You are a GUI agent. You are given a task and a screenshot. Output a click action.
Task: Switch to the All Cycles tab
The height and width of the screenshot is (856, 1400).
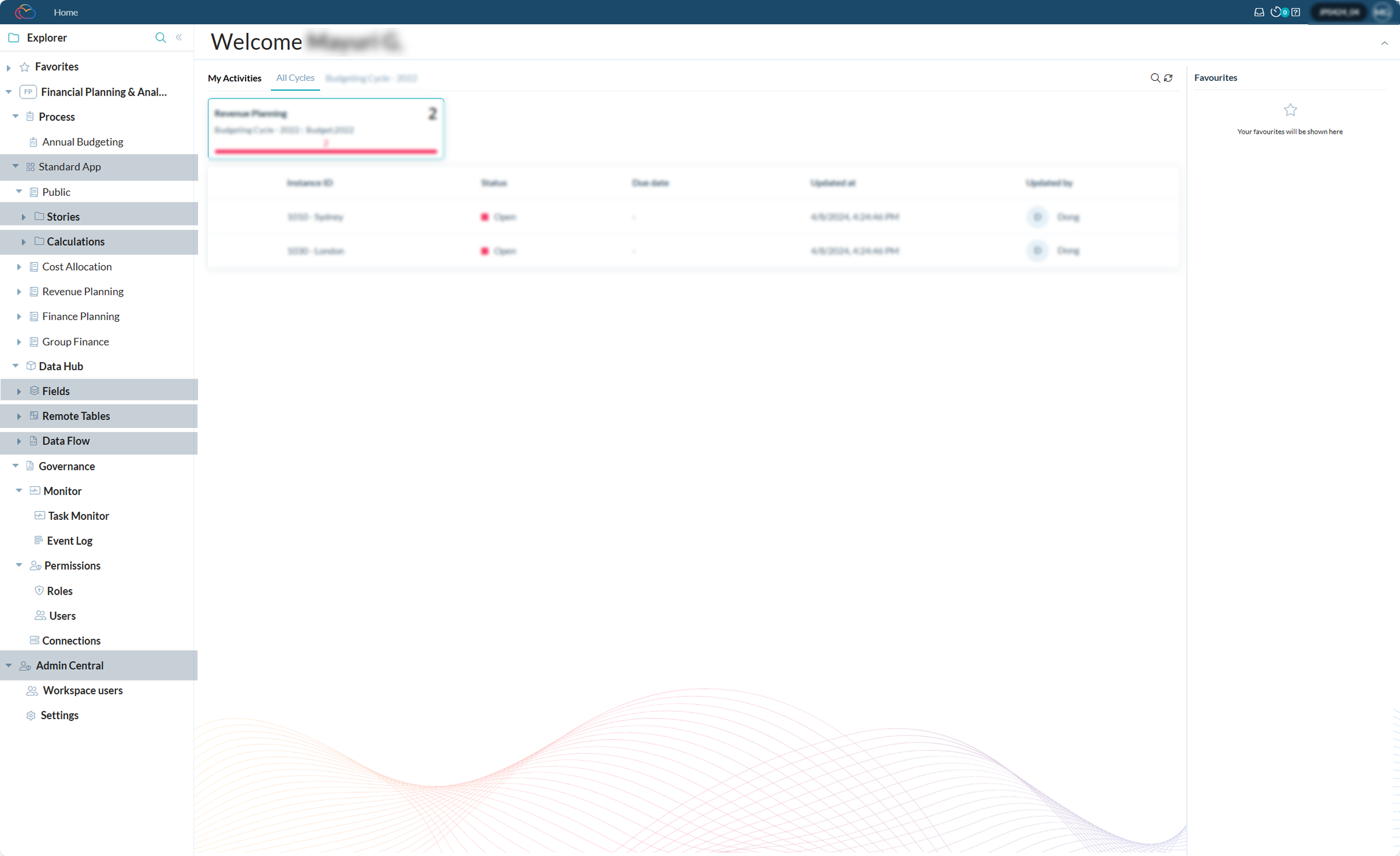click(x=295, y=78)
